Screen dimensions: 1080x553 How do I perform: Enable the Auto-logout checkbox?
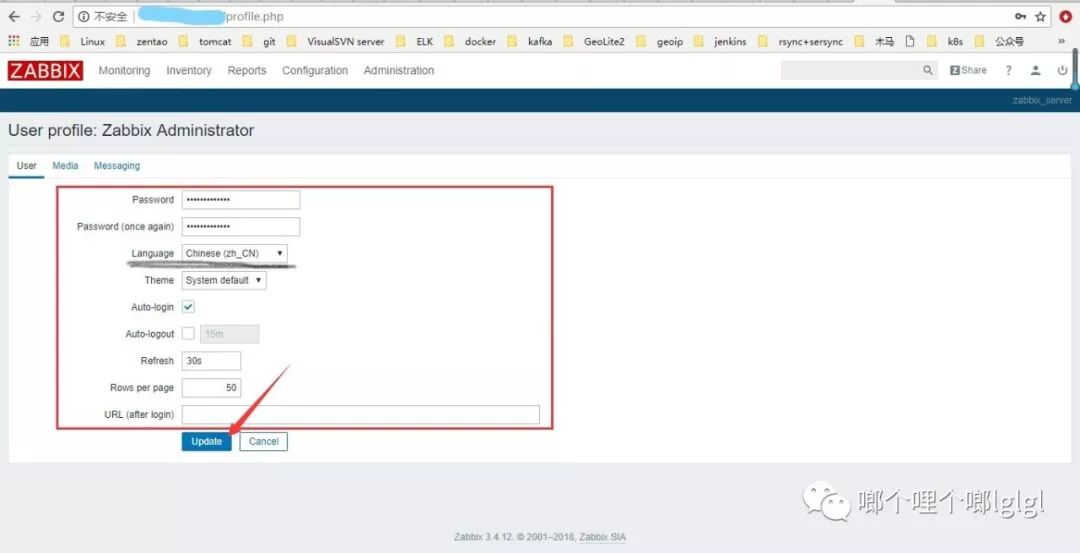pos(188,334)
